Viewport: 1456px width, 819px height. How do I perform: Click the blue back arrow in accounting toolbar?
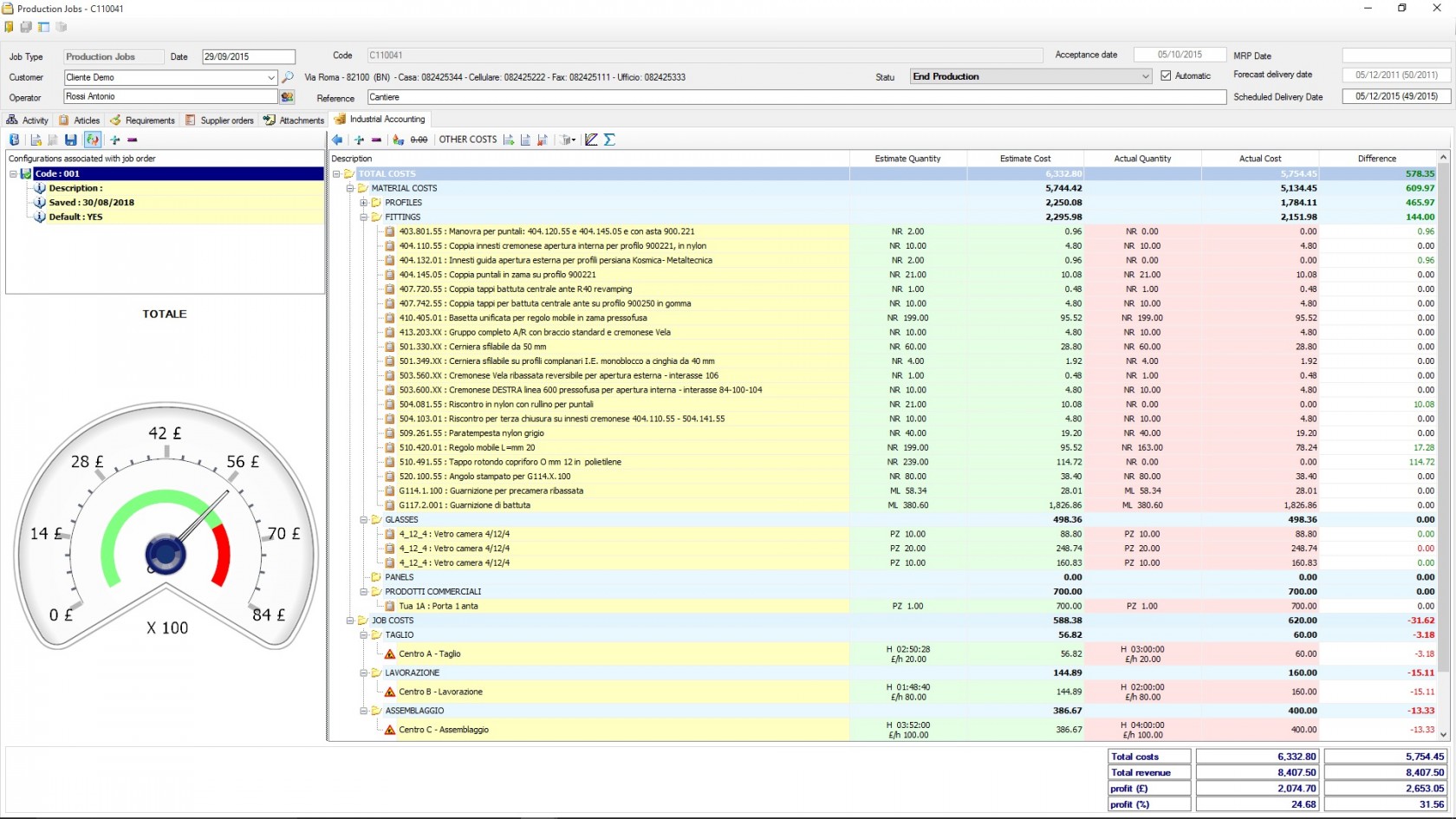pyautogui.click(x=337, y=140)
